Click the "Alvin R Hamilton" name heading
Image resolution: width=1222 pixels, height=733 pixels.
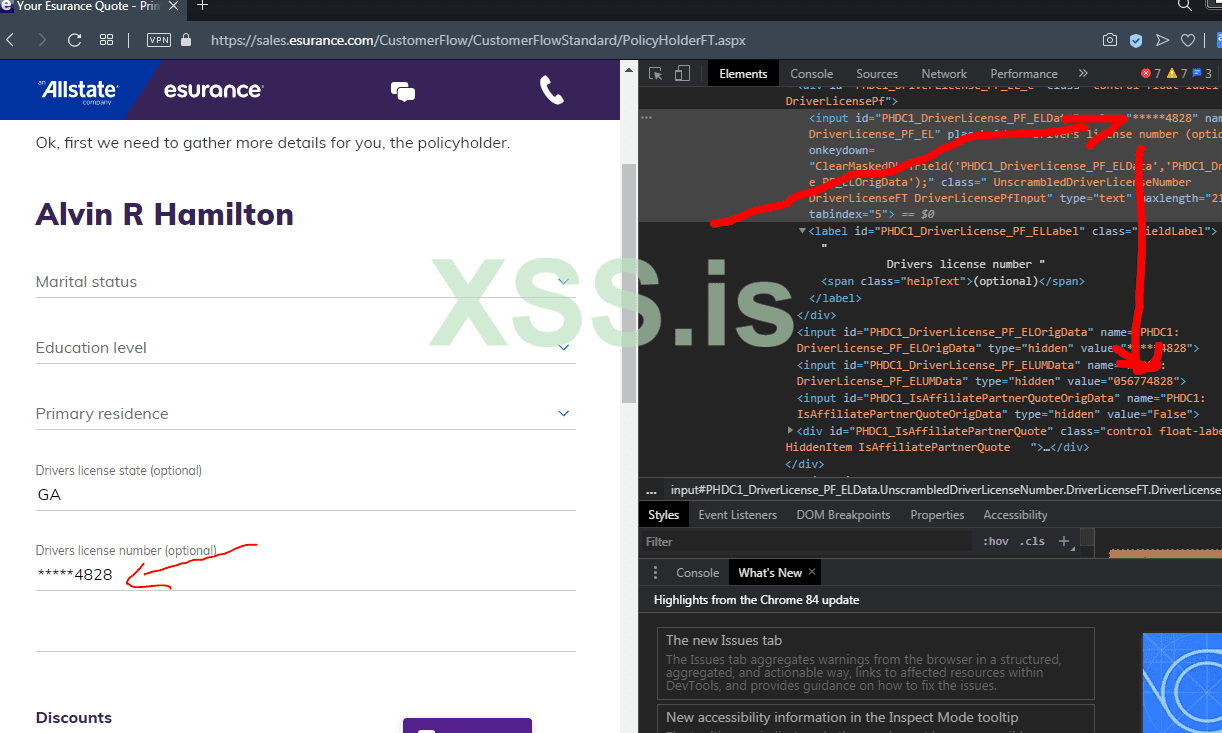point(165,215)
